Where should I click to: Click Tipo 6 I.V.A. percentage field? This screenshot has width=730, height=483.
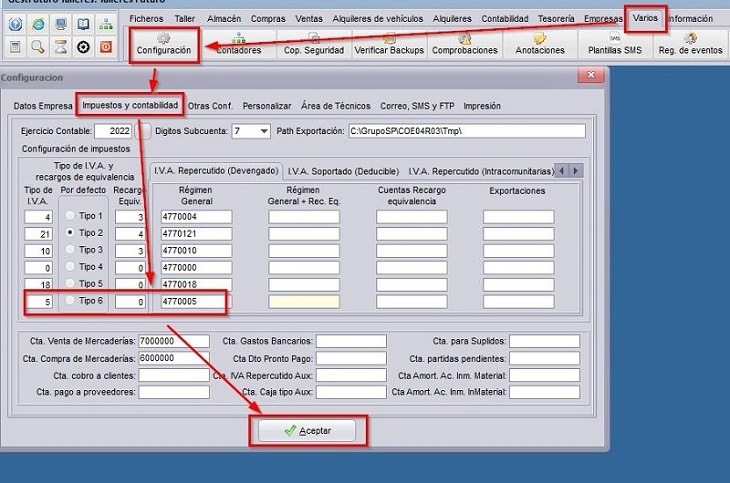click(38, 301)
